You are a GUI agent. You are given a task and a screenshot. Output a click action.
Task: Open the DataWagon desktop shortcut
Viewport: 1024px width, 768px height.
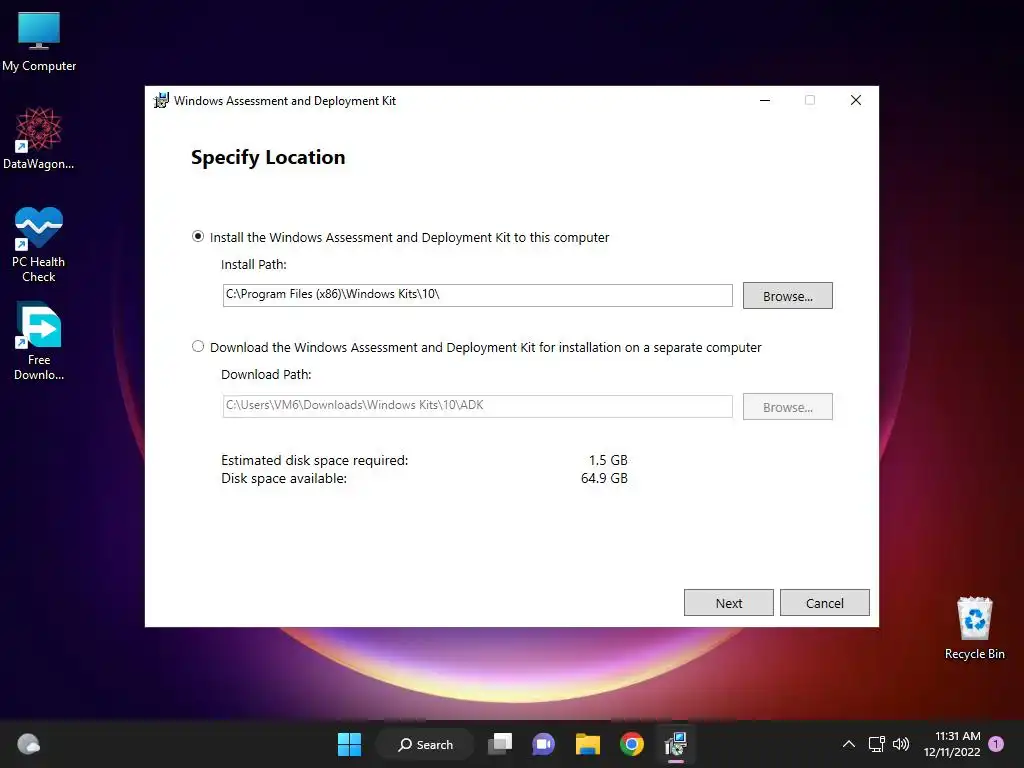39,138
